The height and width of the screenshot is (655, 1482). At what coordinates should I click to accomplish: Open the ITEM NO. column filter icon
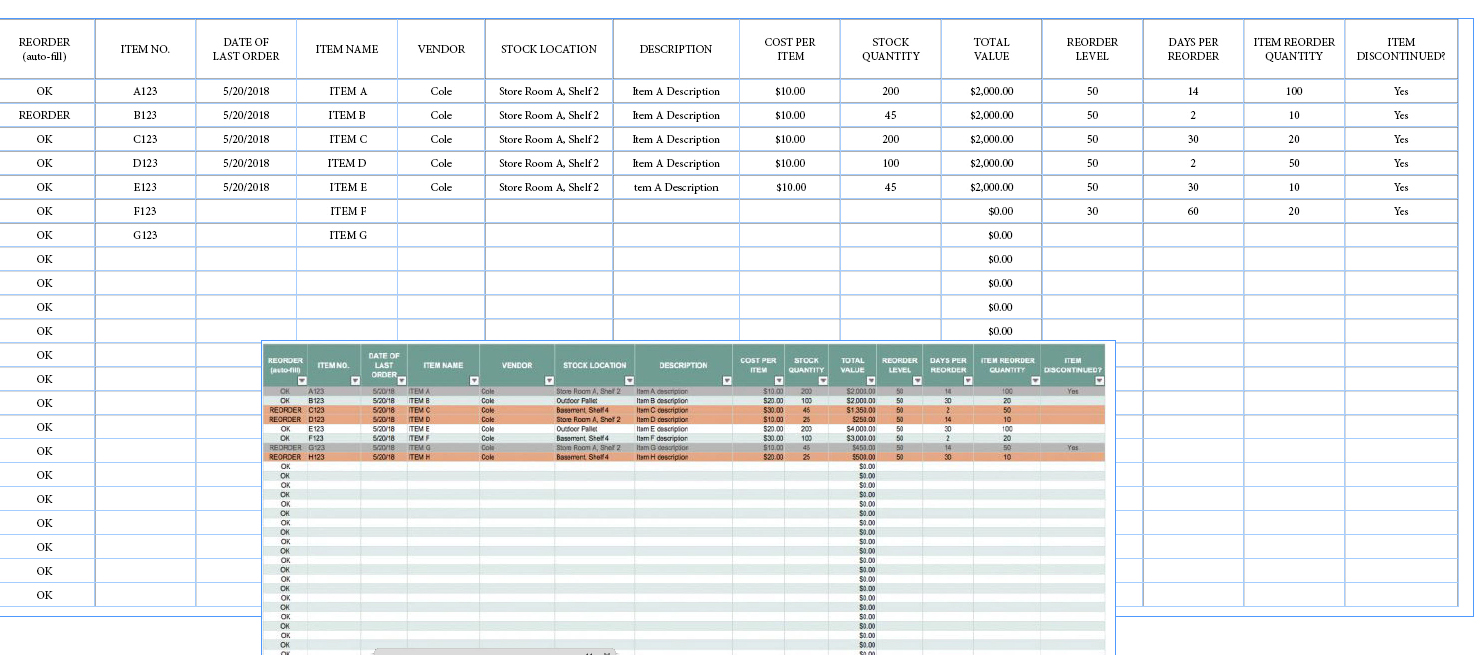coord(355,380)
